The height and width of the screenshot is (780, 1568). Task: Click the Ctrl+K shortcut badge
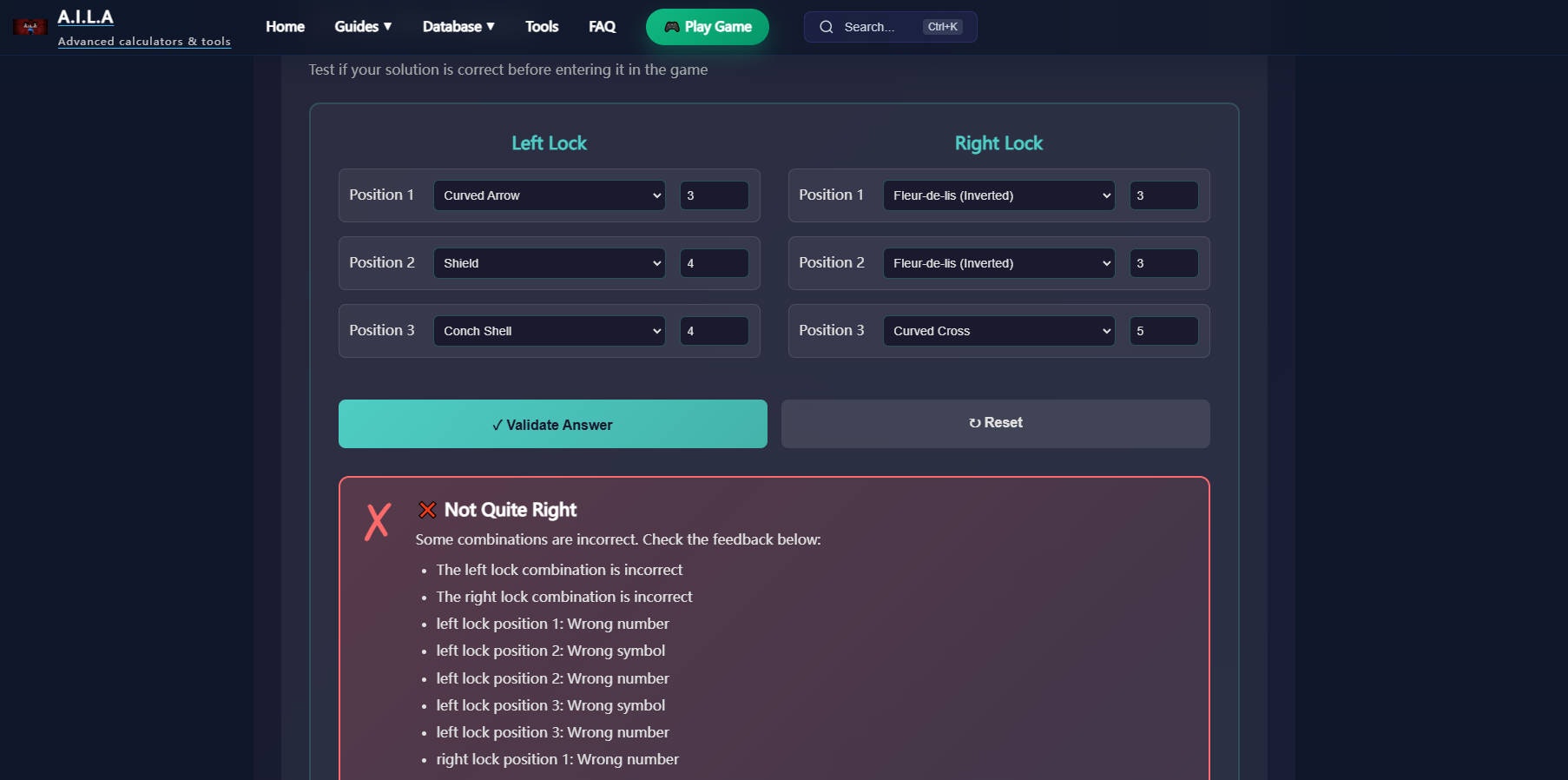942,27
